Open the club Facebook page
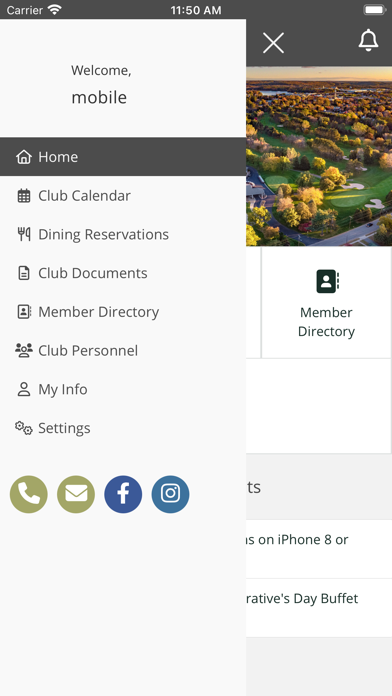Viewport: 392px width, 696px height. pyautogui.click(x=123, y=494)
